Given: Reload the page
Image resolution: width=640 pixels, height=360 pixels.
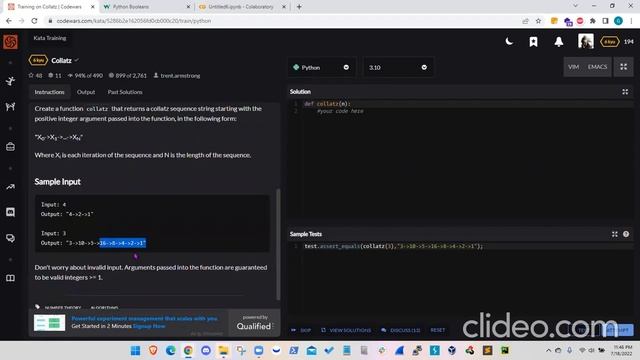Looking at the screenshot, I should tap(34, 21).
